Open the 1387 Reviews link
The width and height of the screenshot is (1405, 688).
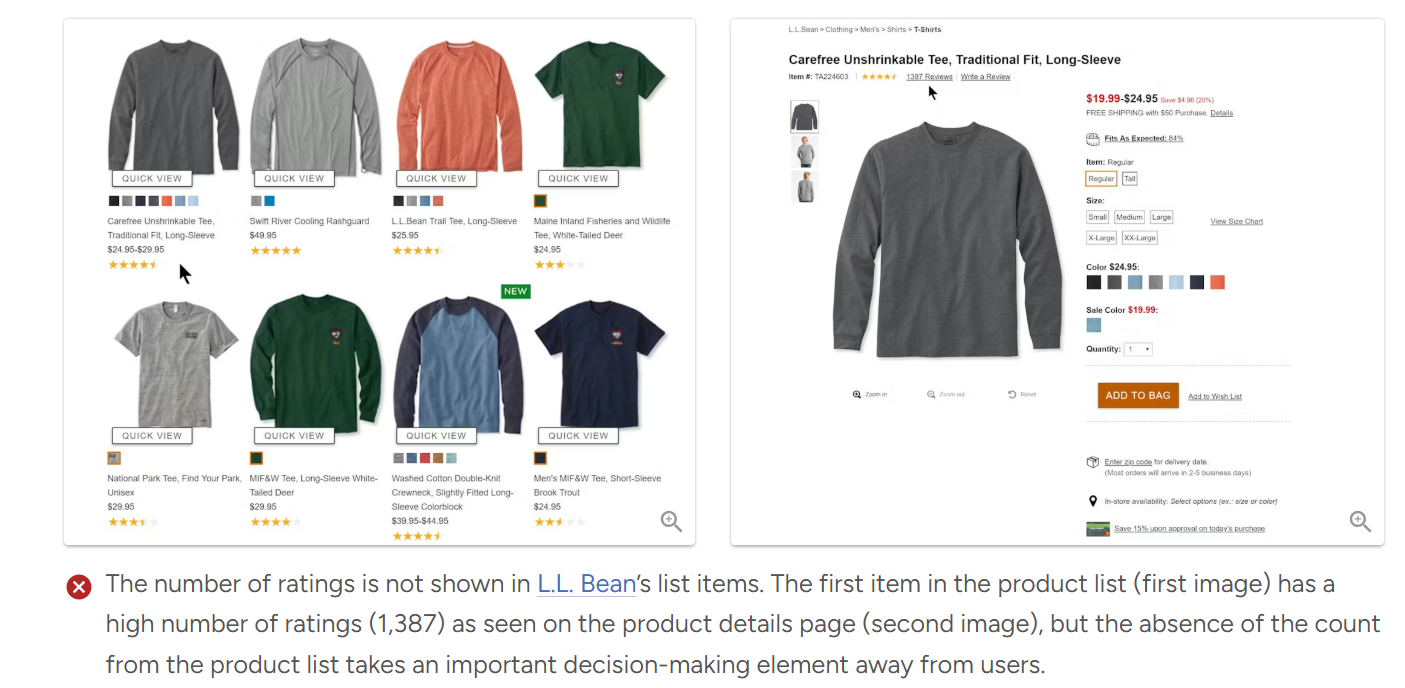coord(929,76)
